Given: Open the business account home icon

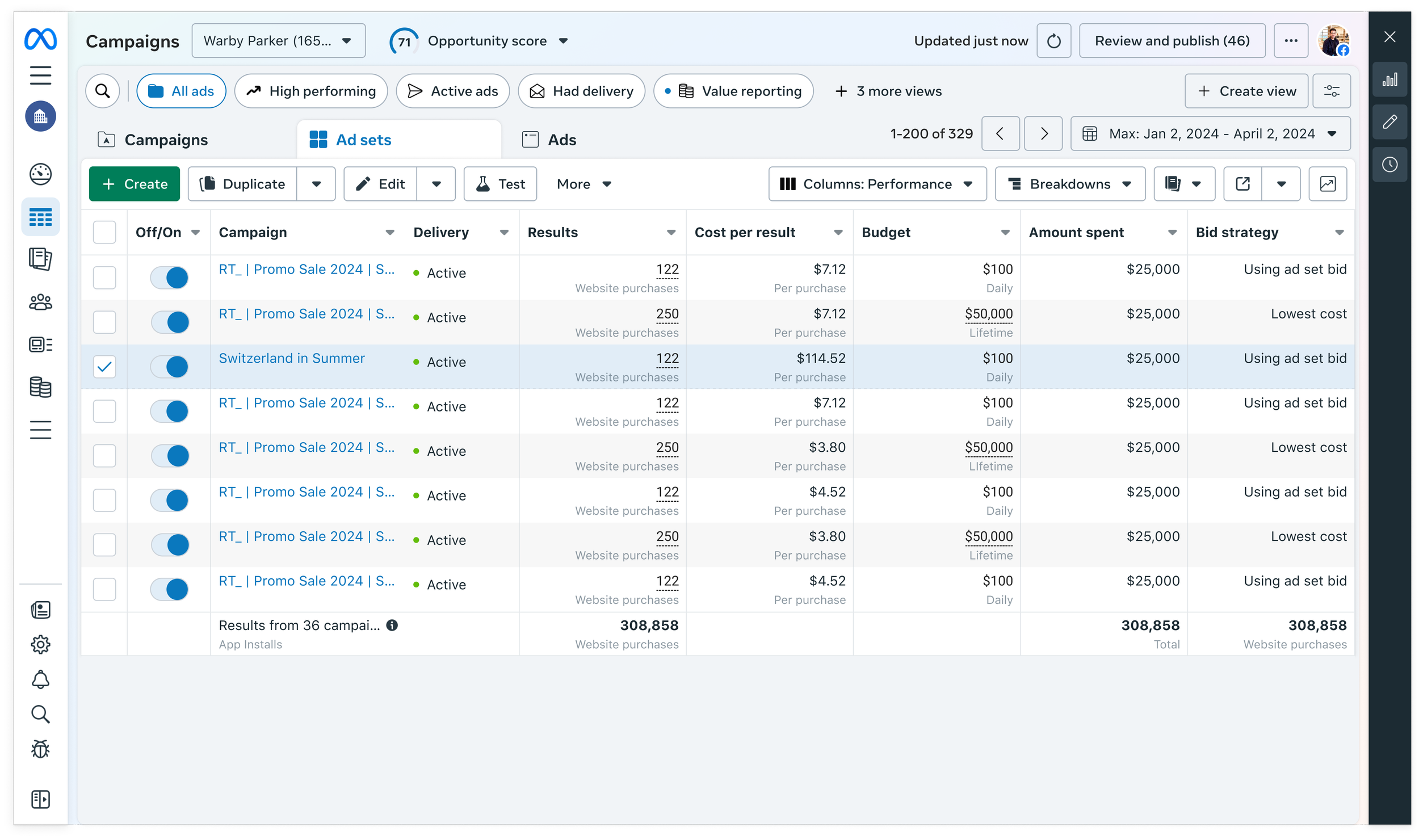Looking at the screenshot, I should [40, 116].
